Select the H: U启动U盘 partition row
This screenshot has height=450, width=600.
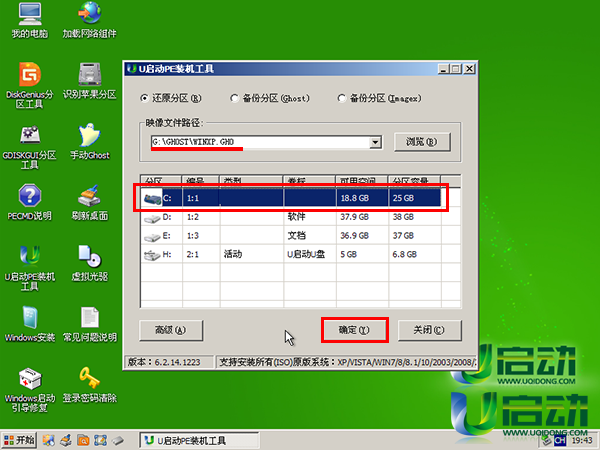pyautogui.click(x=290, y=254)
